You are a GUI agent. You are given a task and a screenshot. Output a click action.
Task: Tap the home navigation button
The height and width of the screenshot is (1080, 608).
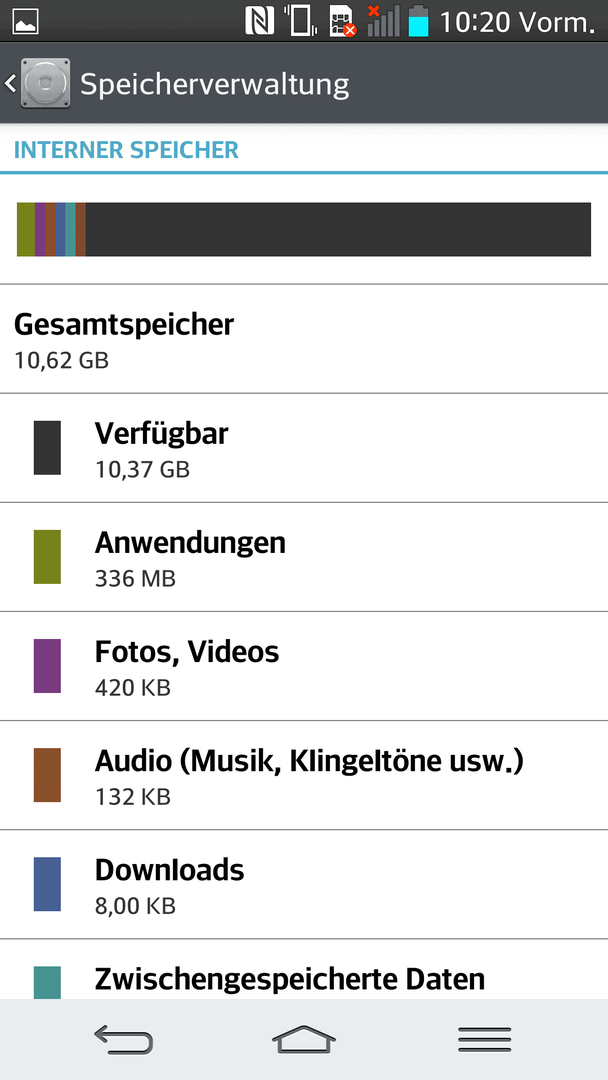(304, 1039)
